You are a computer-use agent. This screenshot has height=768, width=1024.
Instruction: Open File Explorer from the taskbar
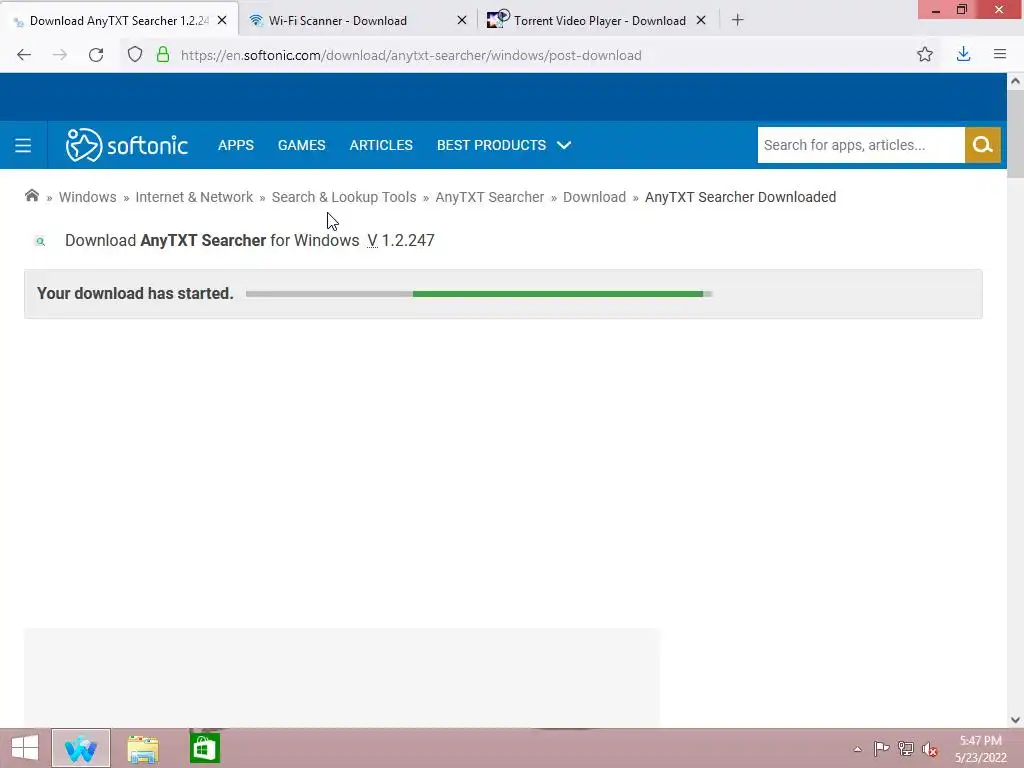coord(143,748)
